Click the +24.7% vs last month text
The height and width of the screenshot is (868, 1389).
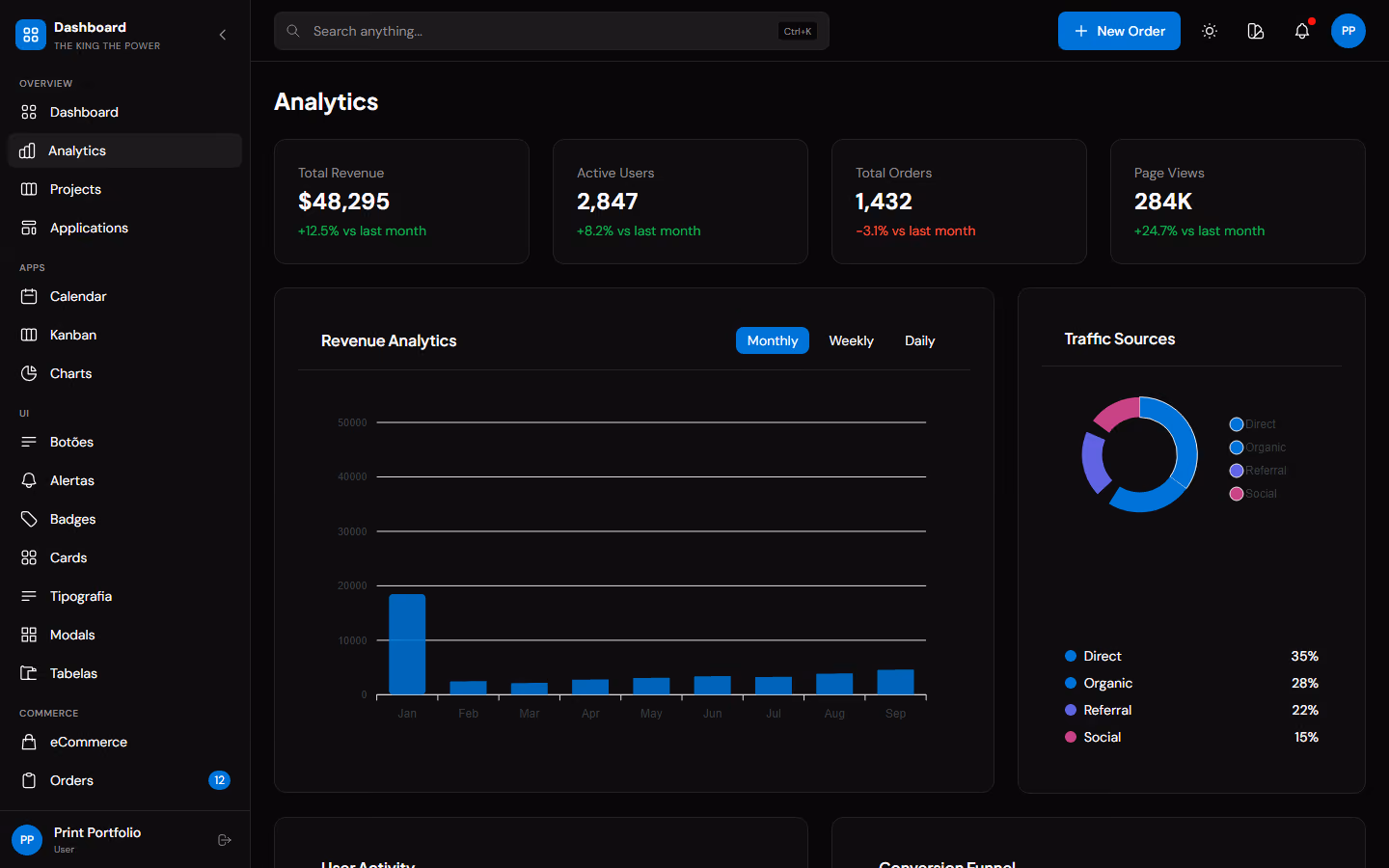click(x=1199, y=231)
